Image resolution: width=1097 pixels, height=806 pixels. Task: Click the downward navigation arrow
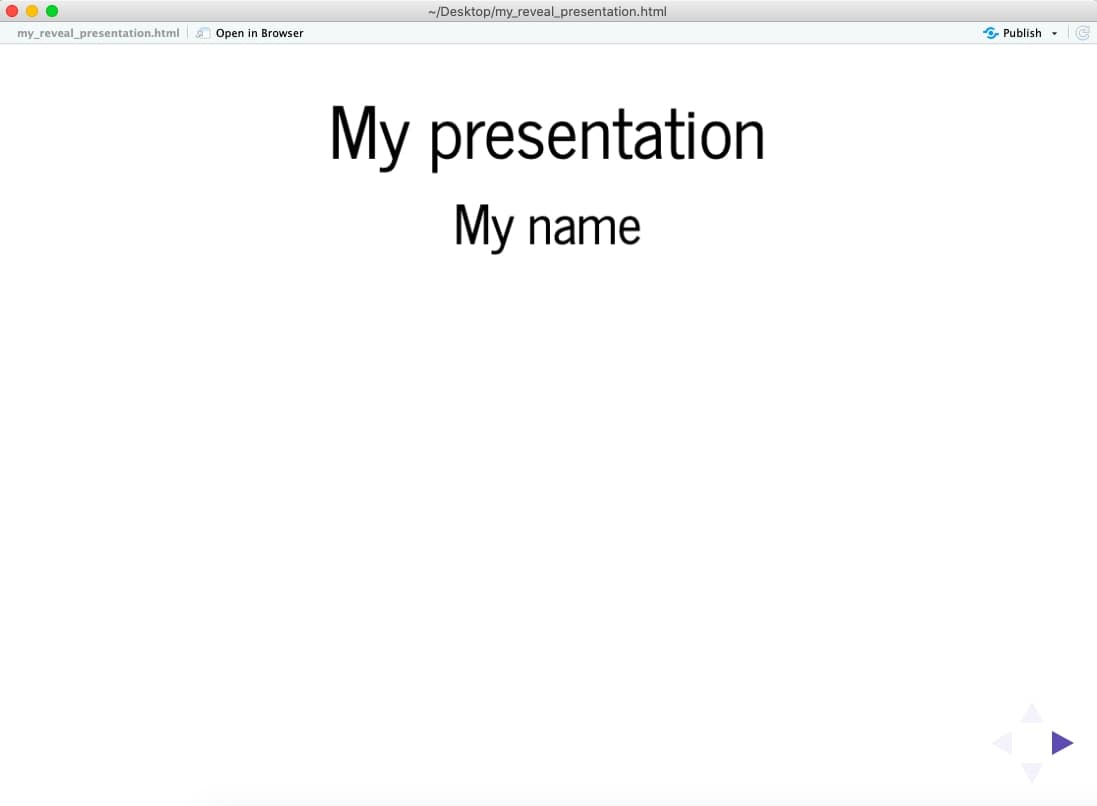[1031, 772]
